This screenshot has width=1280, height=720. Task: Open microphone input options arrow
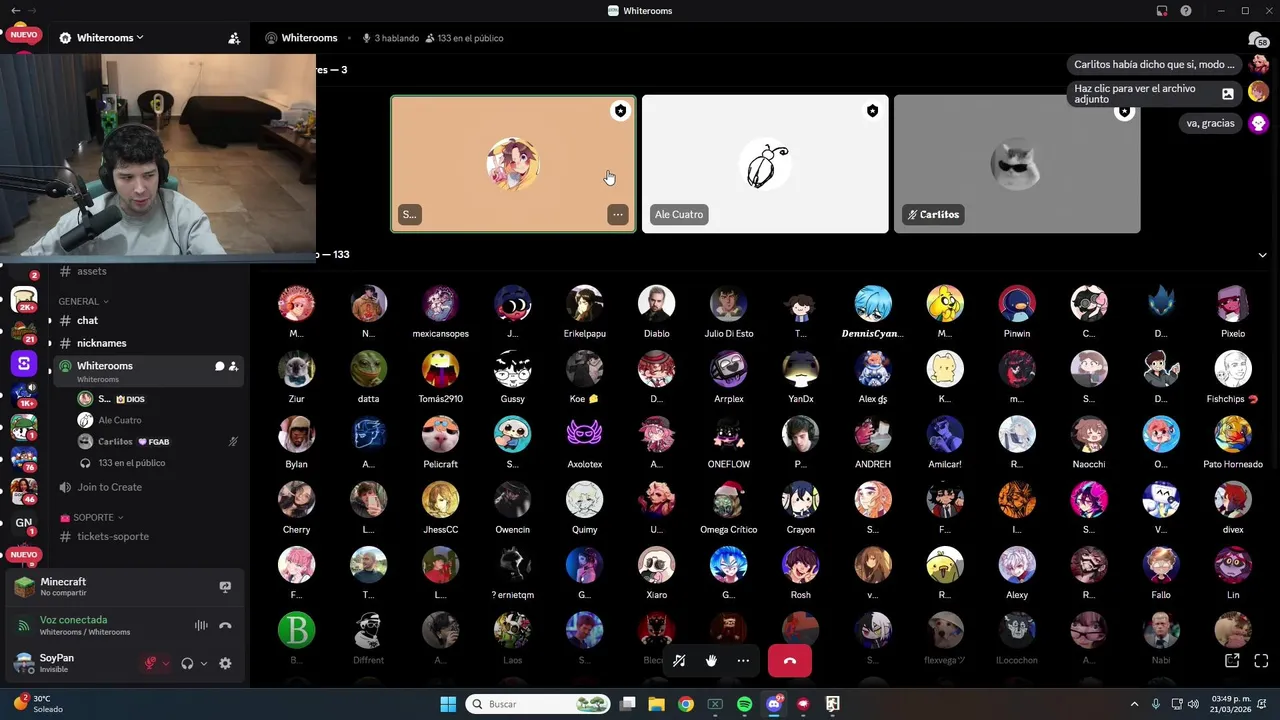click(166, 663)
